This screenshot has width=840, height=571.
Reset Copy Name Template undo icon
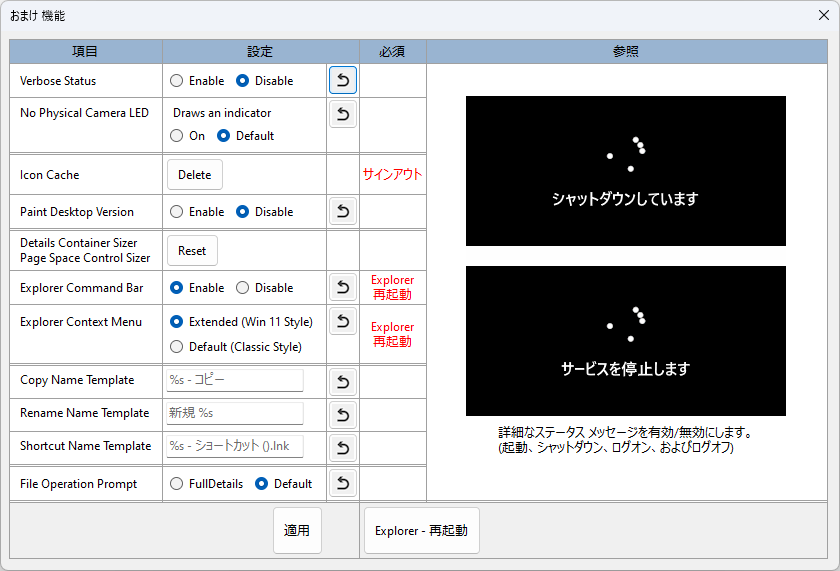click(343, 382)
